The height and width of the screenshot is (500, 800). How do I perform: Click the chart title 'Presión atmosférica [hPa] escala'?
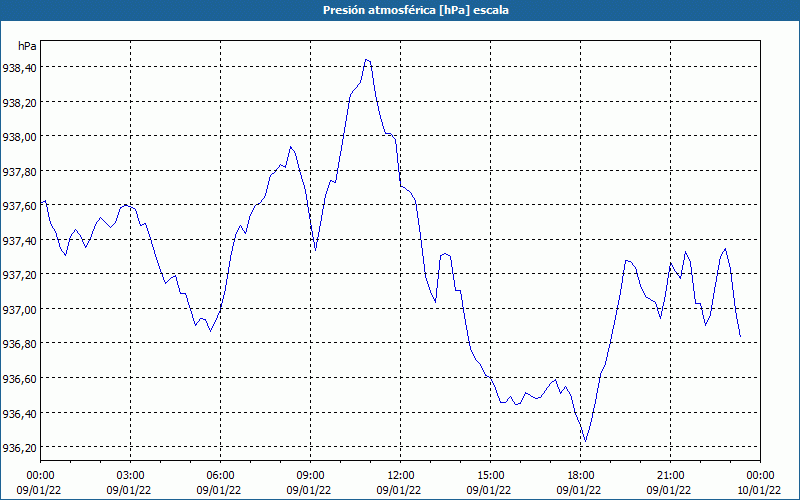[415, 10]
